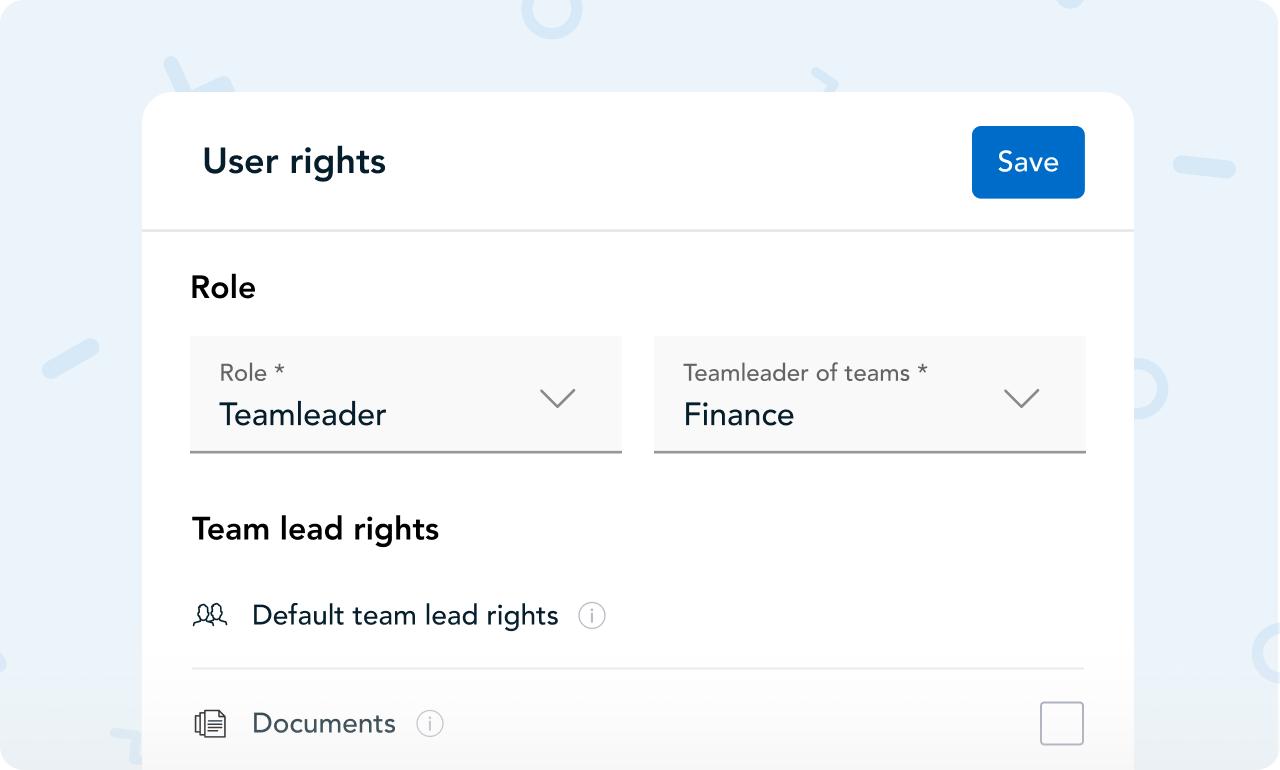Click the Role section heading

[x=223, y=288]
